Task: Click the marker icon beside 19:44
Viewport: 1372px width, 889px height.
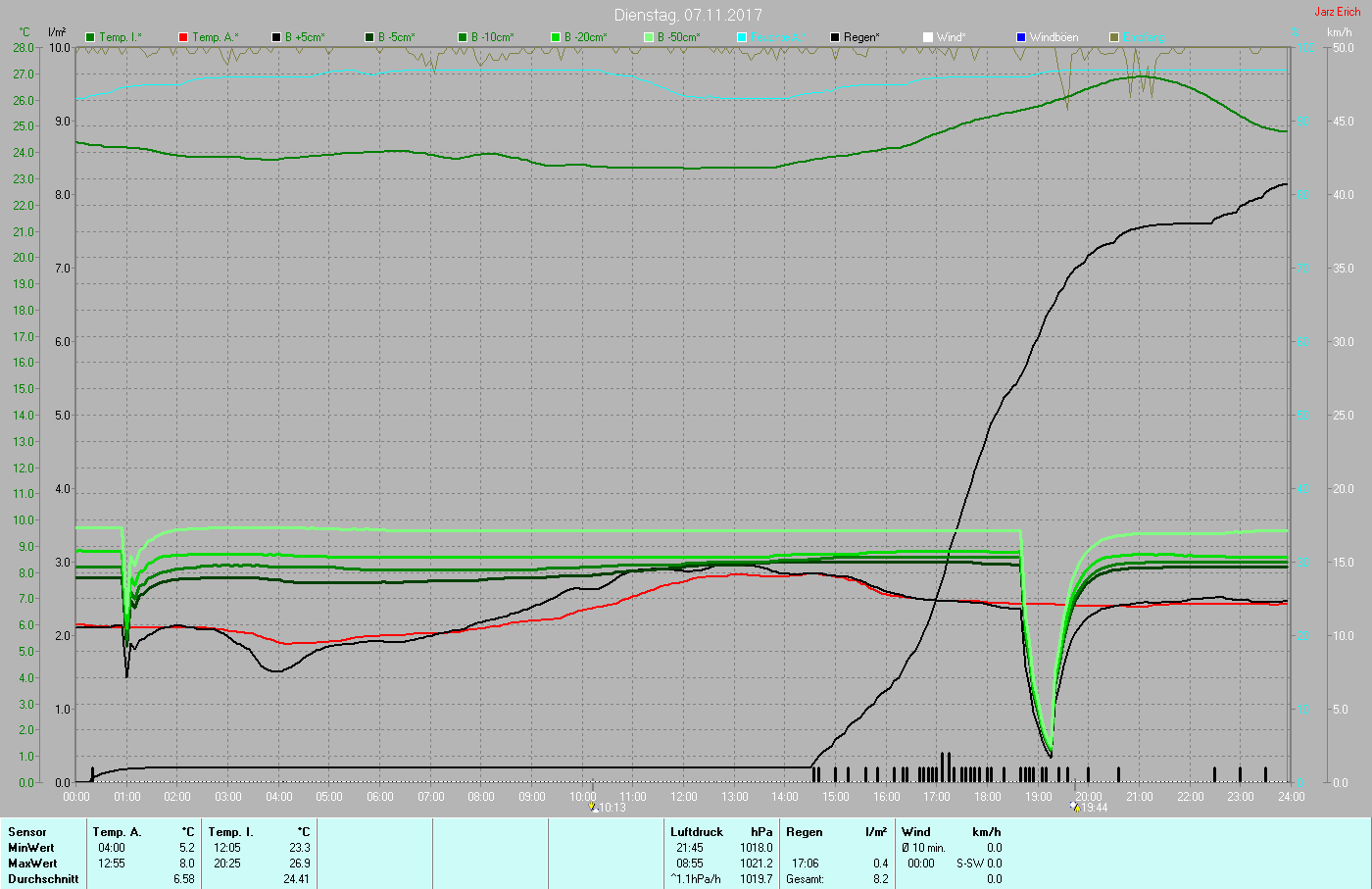Action: [x=1075, y=808]
